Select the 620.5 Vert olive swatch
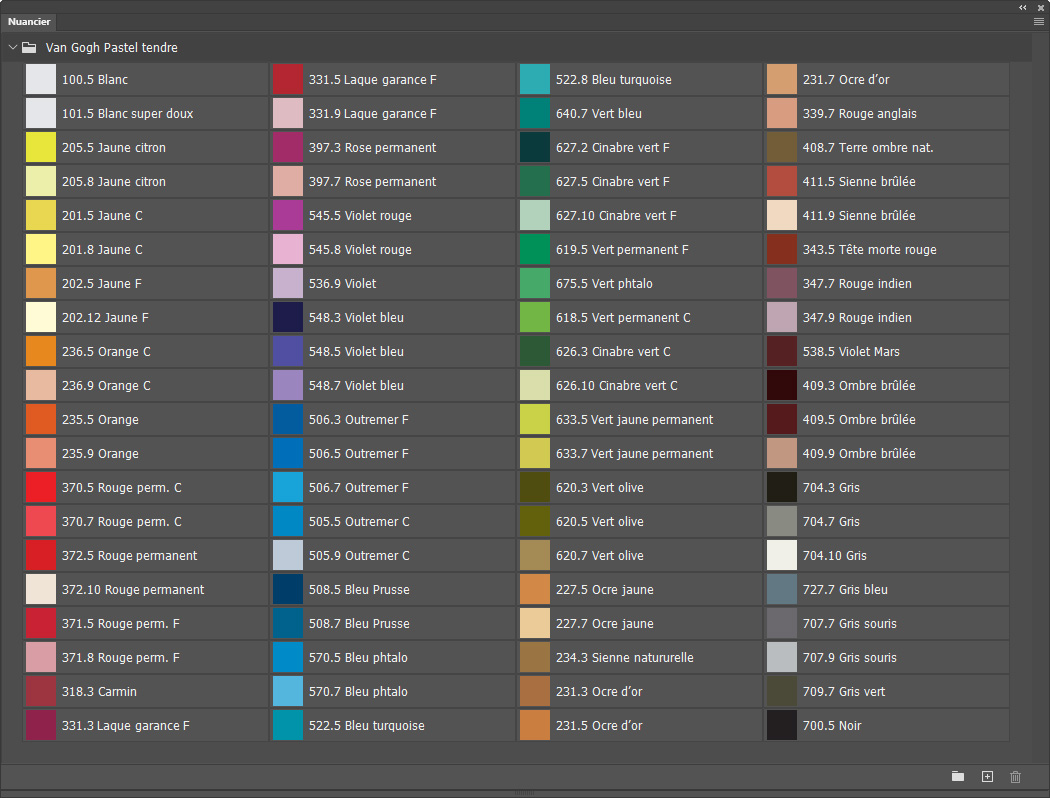This screenshot has width=1050, height=798. 535,522
